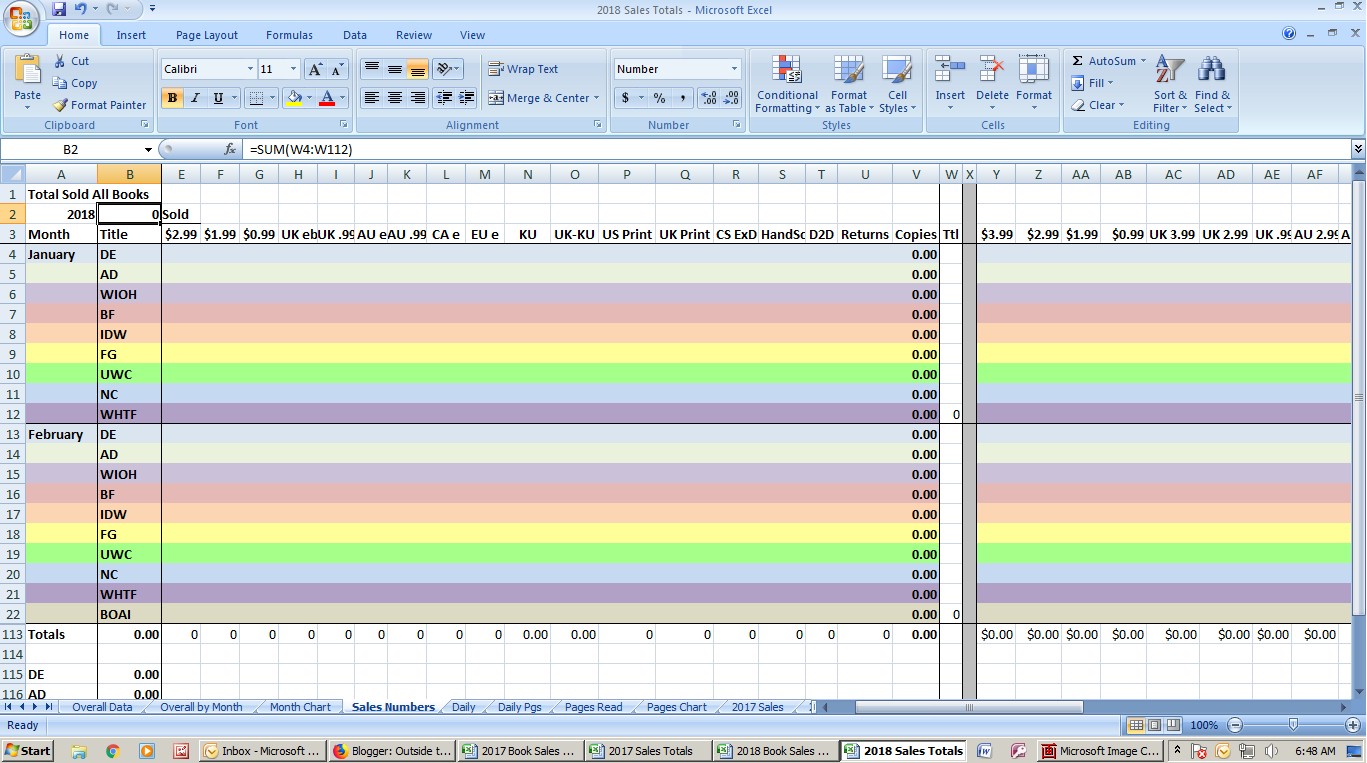Cut the selected cells
1367x763 pixels.
tap(71, 61)
